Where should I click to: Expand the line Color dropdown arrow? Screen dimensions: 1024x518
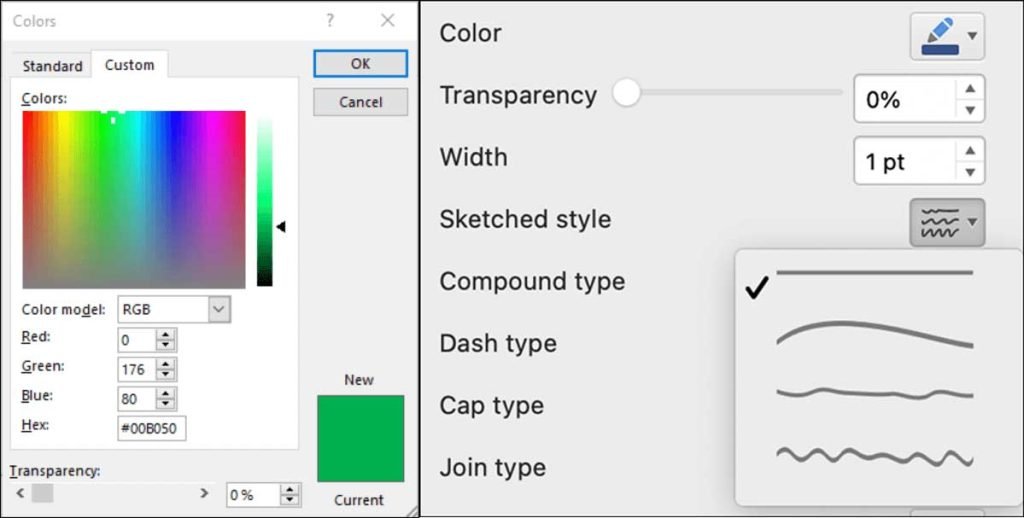tap(972, 36)
